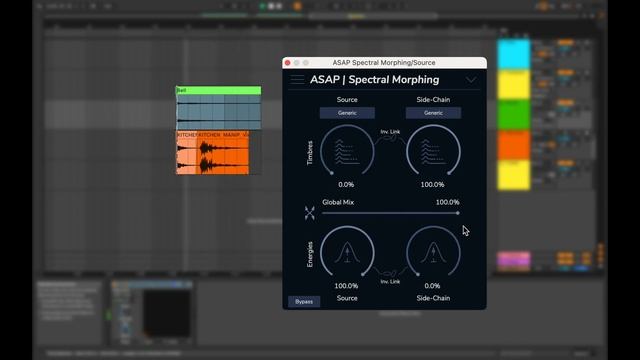Click the Source Timbres knob
Screen dimensions: 640x360
(347, 151)
